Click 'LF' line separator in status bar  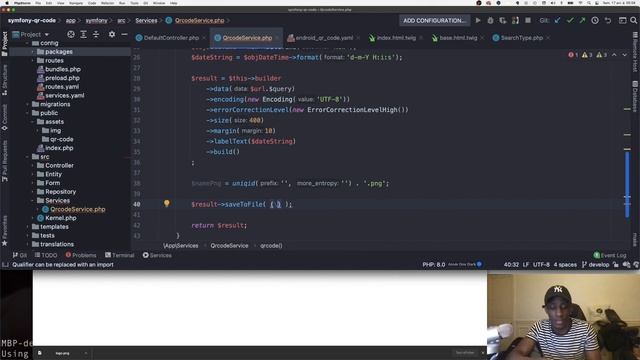pos(526,265)
